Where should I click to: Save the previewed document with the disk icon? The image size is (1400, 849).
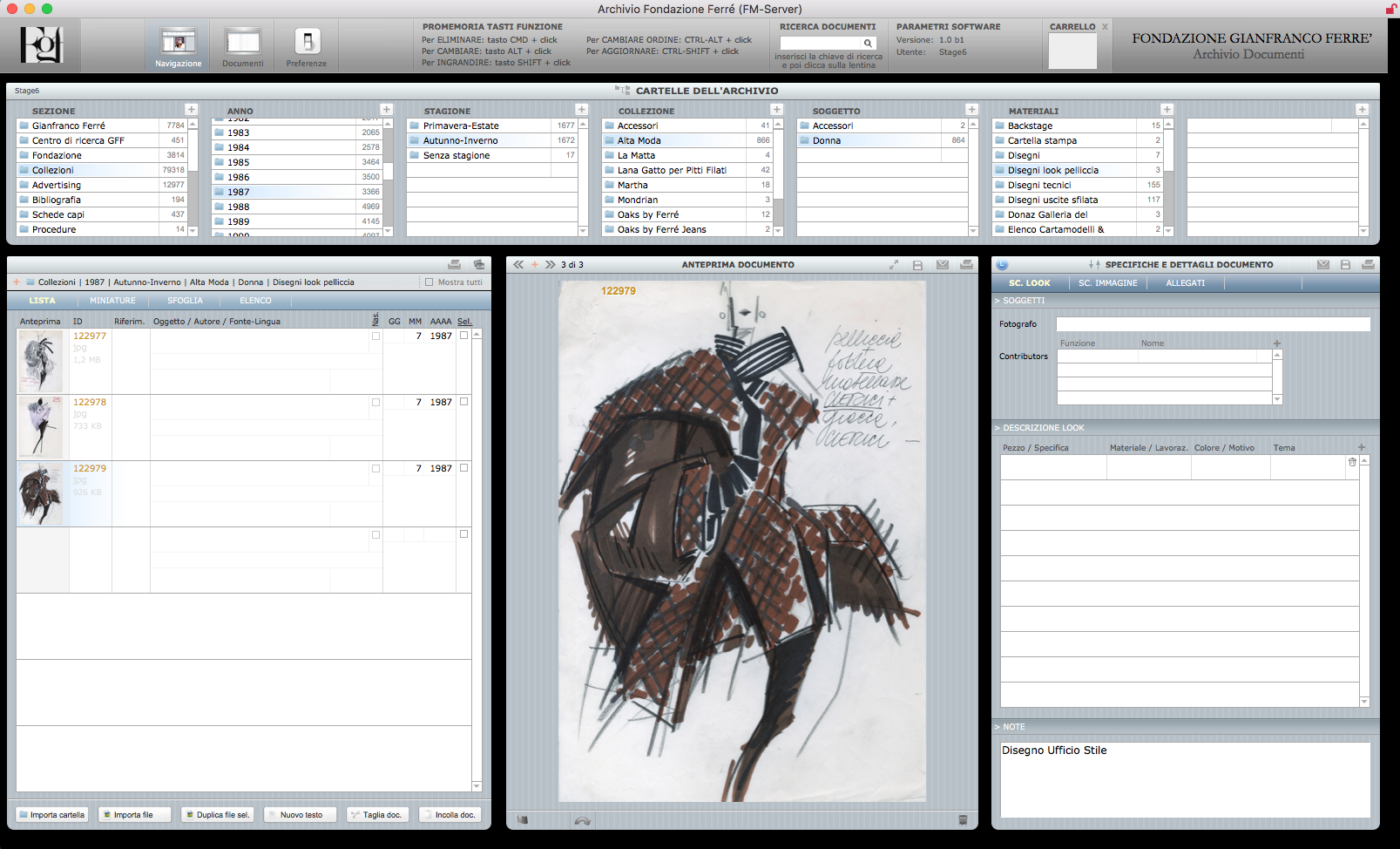click(x=917, y=264)
